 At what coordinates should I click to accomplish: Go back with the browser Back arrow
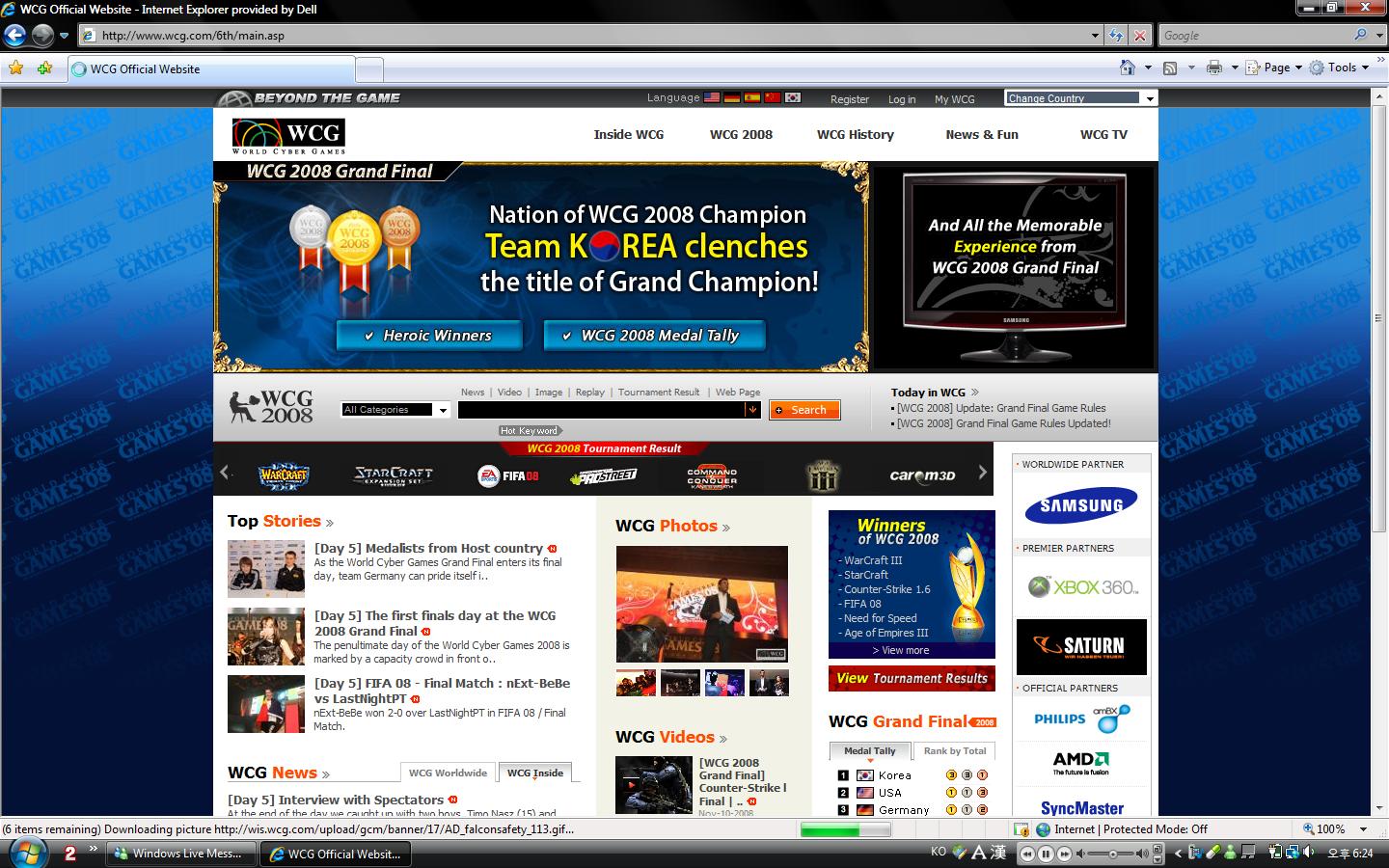14,36
